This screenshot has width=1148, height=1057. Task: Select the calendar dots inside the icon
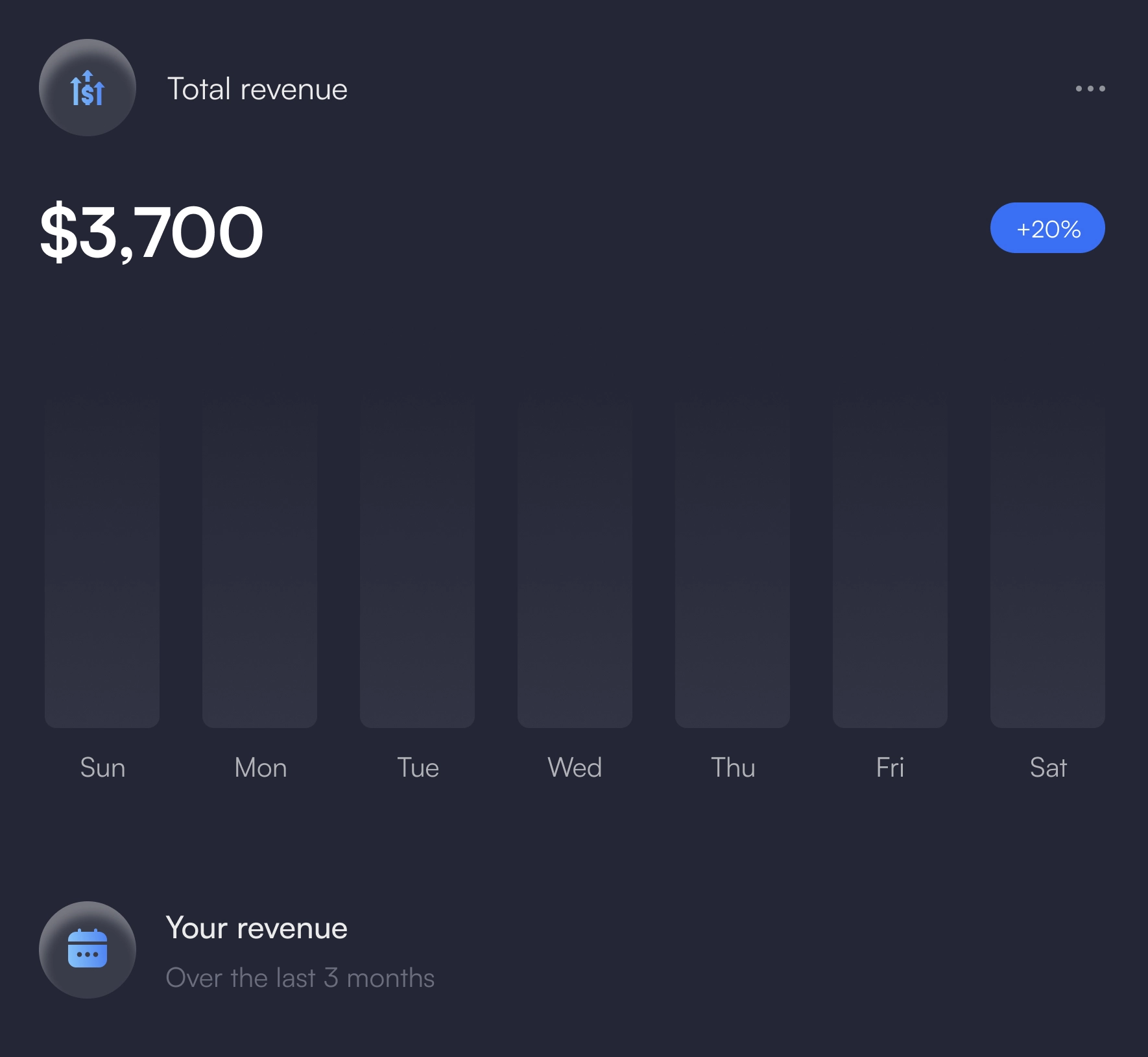[x=88, y=955]
